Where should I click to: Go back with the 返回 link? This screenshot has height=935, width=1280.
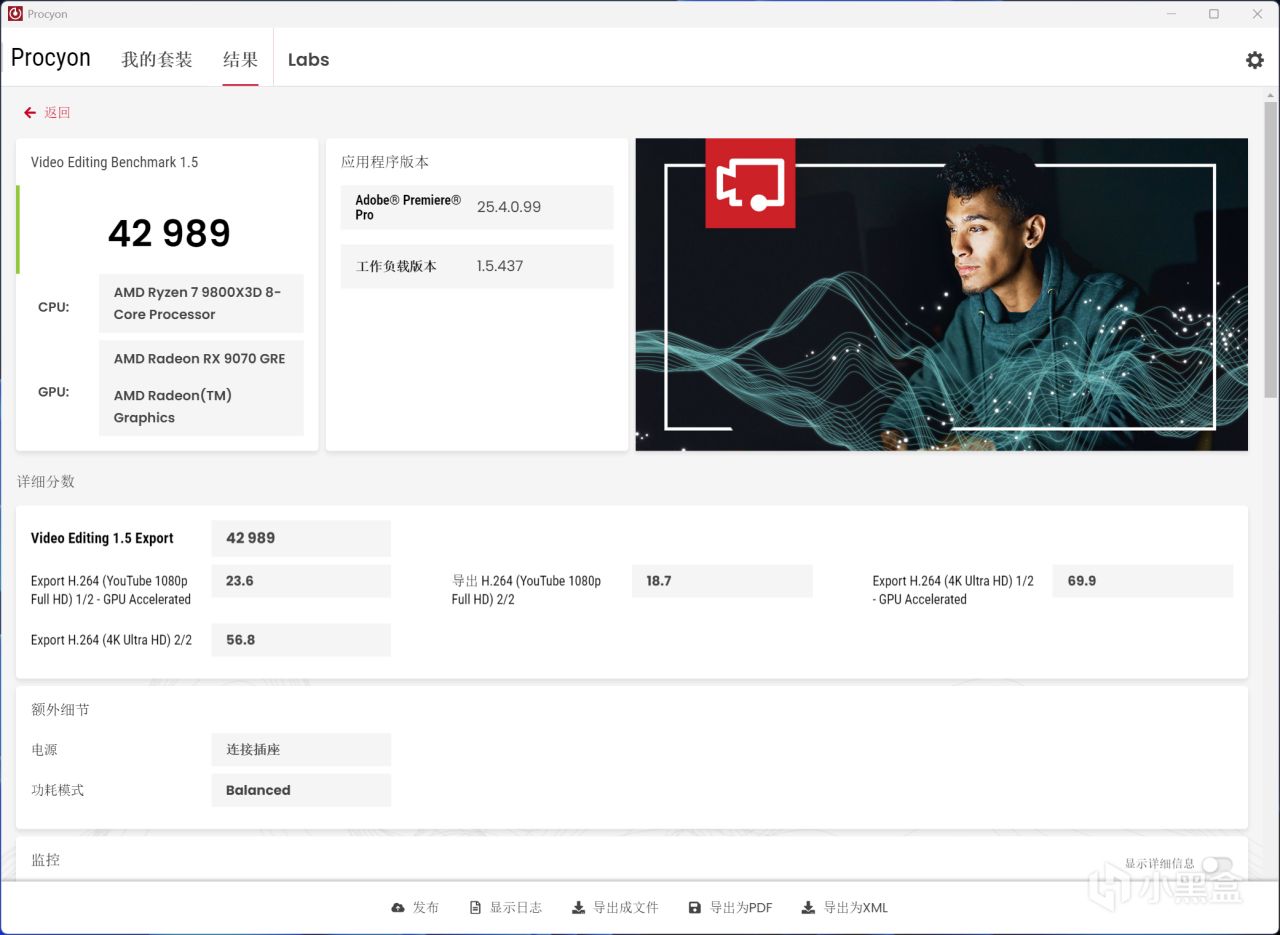[x=57, y=113]
